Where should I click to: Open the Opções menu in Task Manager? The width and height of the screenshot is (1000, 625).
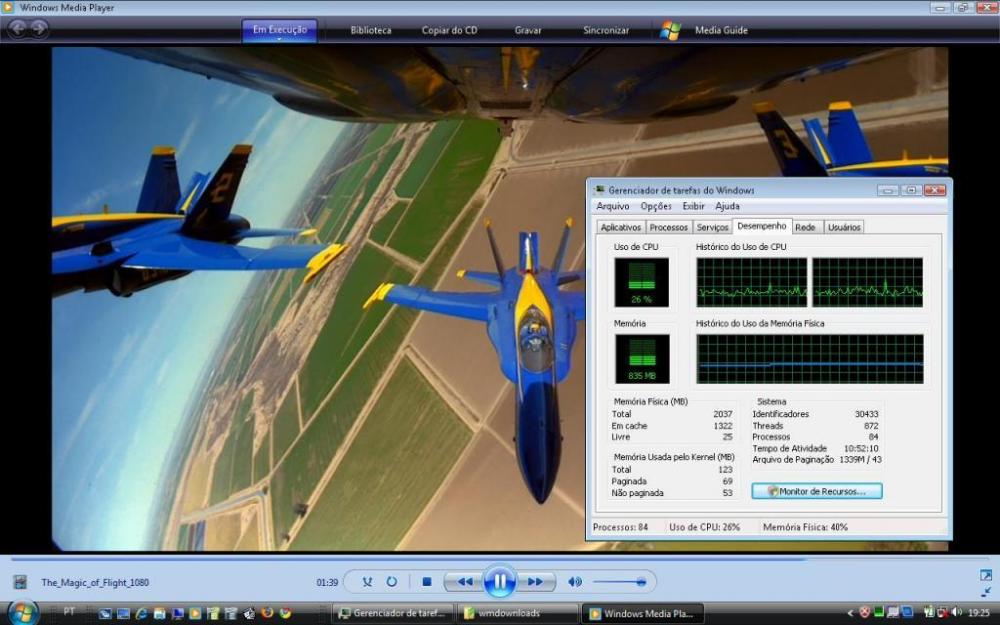[x=656, y=206]
